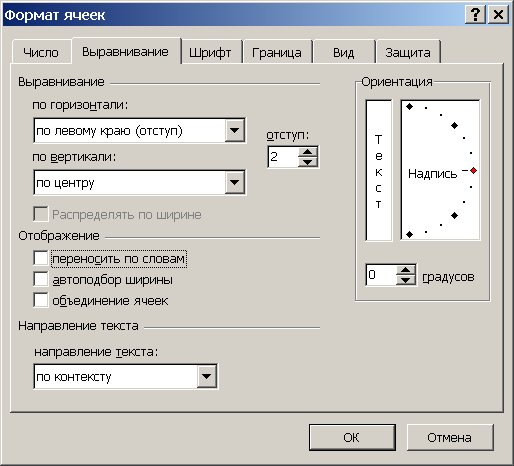The width and height of the screenshot is (514, 466).
Task: Click the 'по горизонтали:' label
Action: pyautogui.click(x=80, y=105)
